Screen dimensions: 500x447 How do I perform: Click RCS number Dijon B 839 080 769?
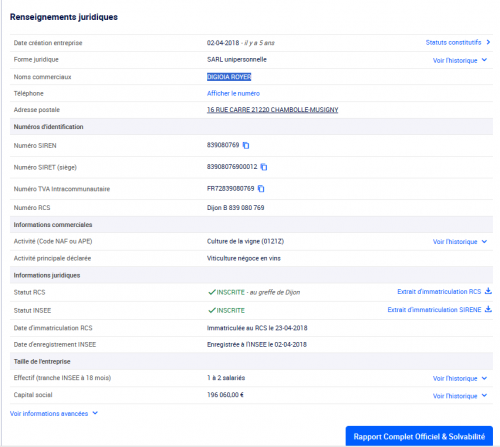[x=236, y=208]
